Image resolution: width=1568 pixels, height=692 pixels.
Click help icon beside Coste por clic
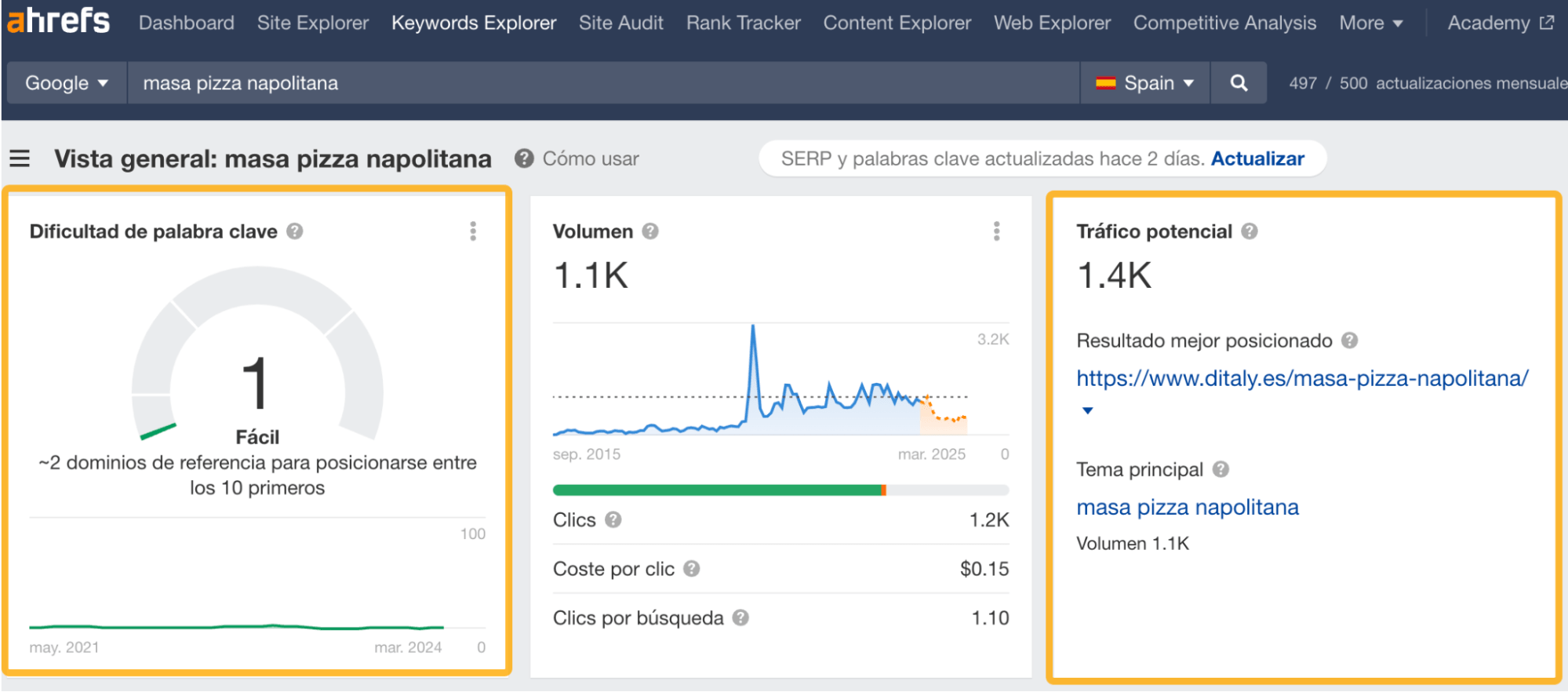[x=691, y=569]
